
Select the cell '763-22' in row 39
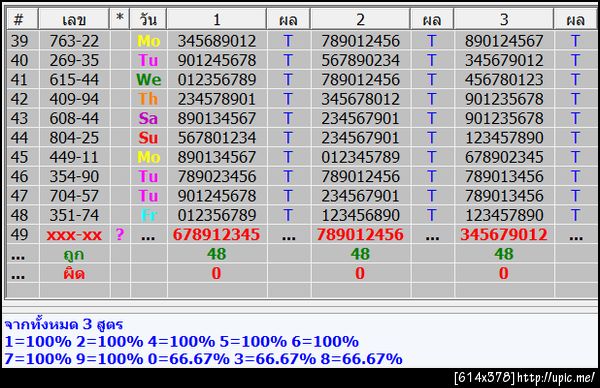pyautogui.click(x=74, y=41)
